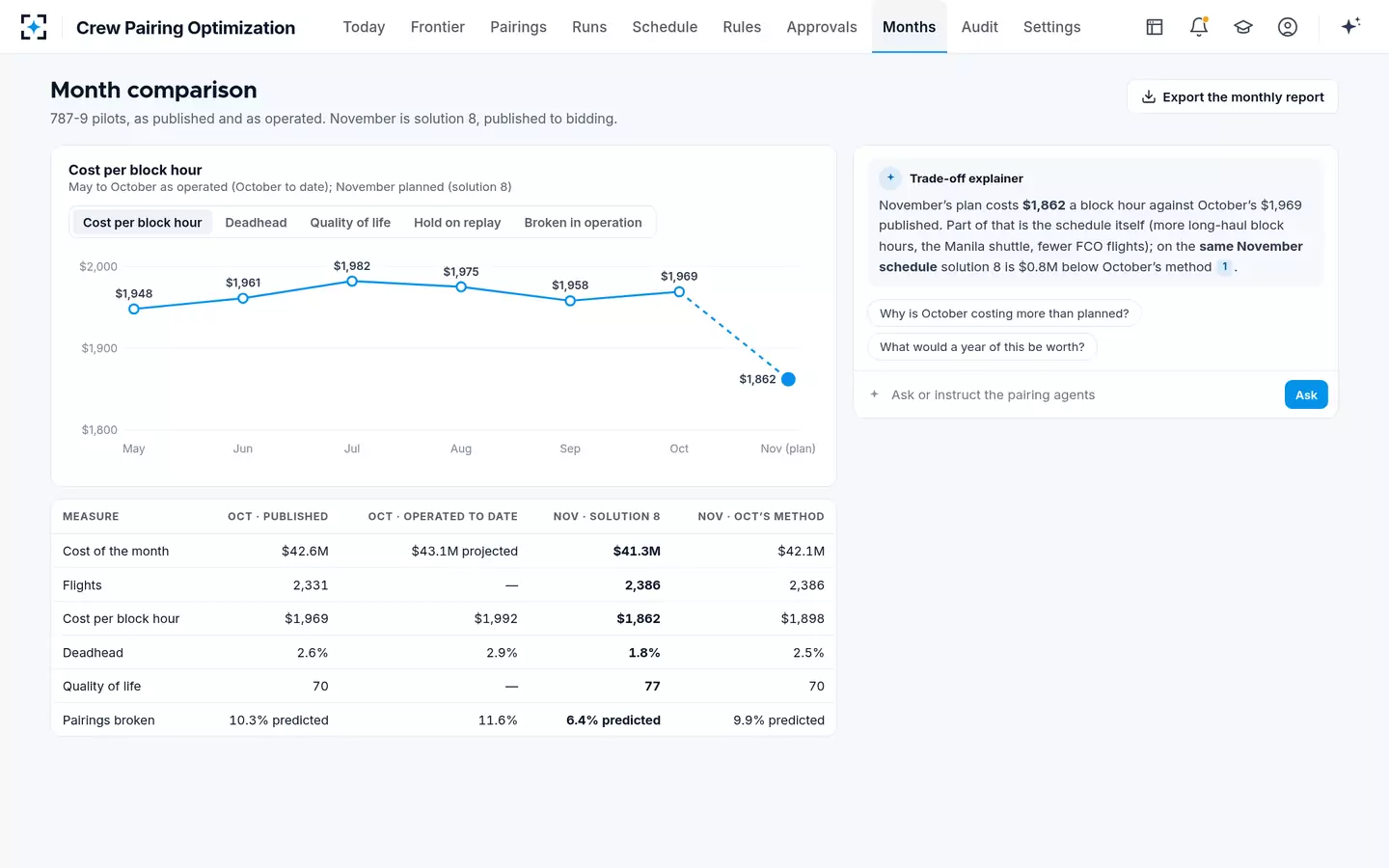This screenshot has width=1389, height=868.
Task: Open the notifications bell
Action: click(1199, 27)
